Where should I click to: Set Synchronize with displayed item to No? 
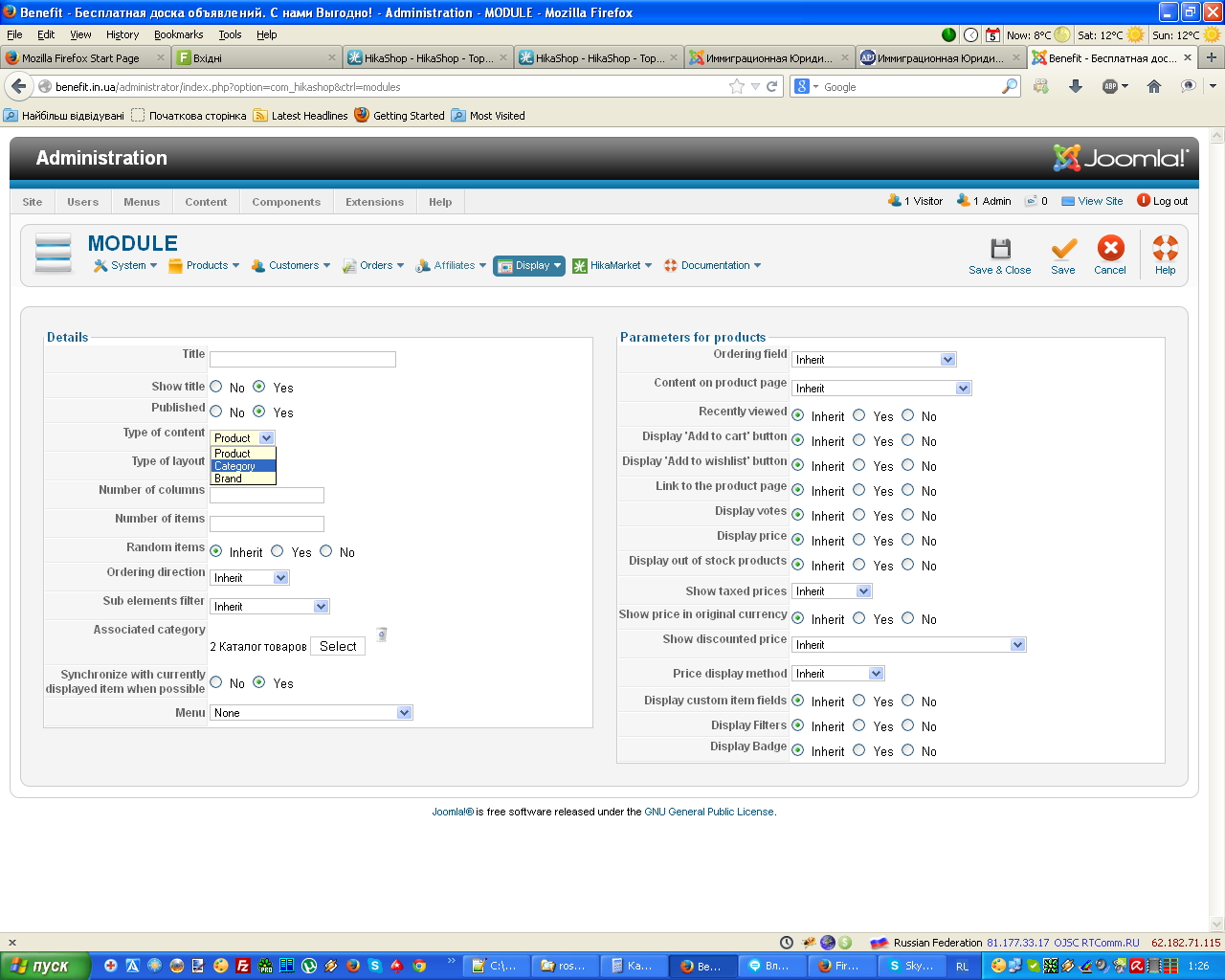pos(216,682)
